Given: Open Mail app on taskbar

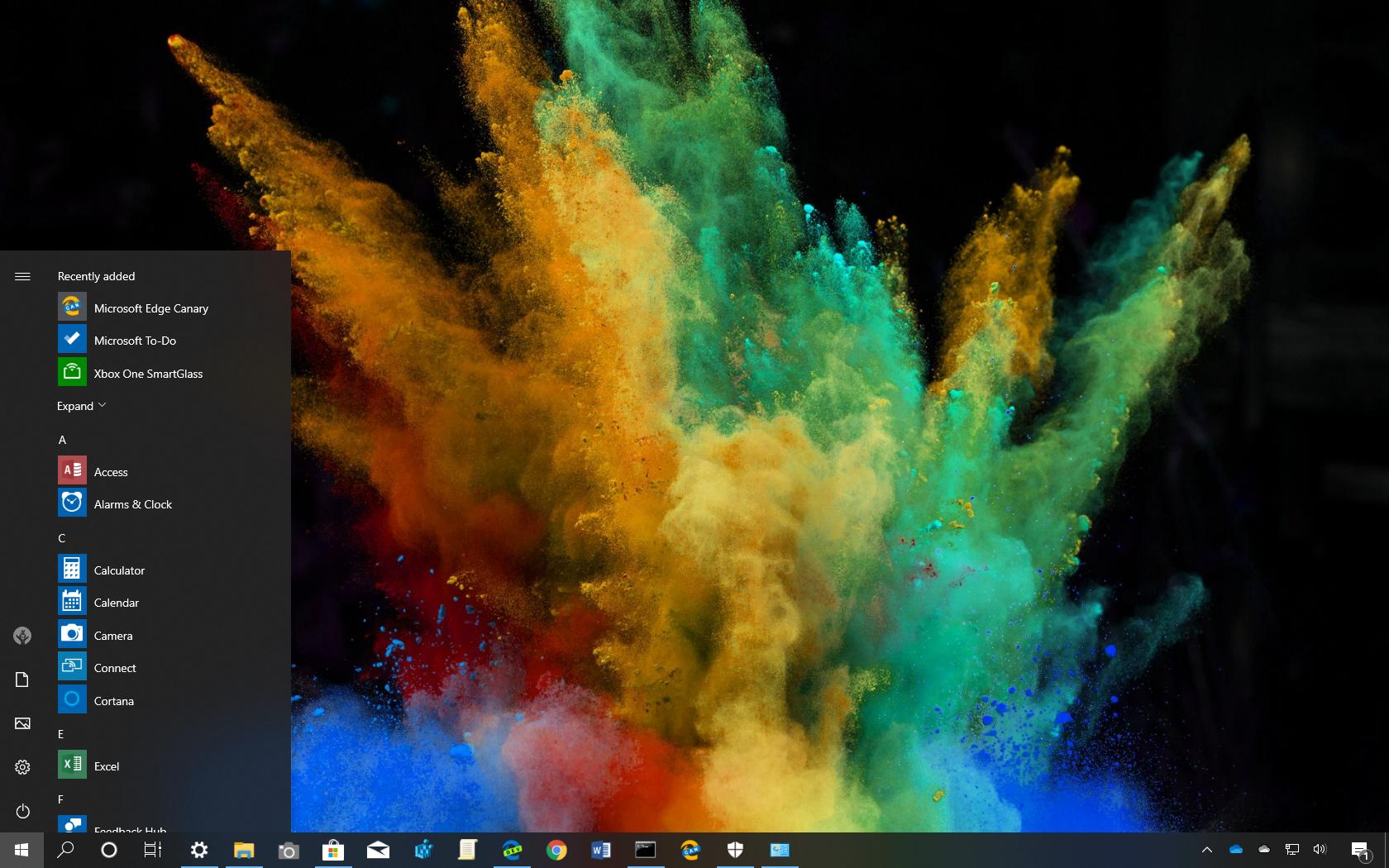Looking at the screenshot, I should click(378, 850).
